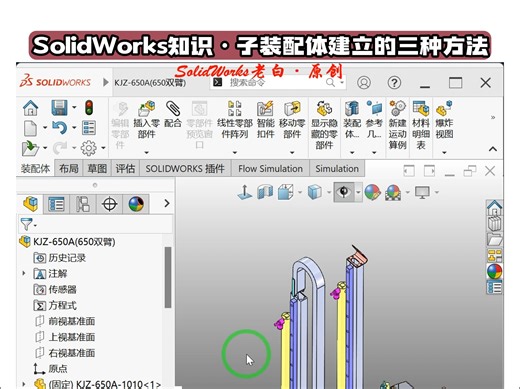Create New Motion Study (新建运动算例)
This screenshot has height=389, width=520.
397,125
